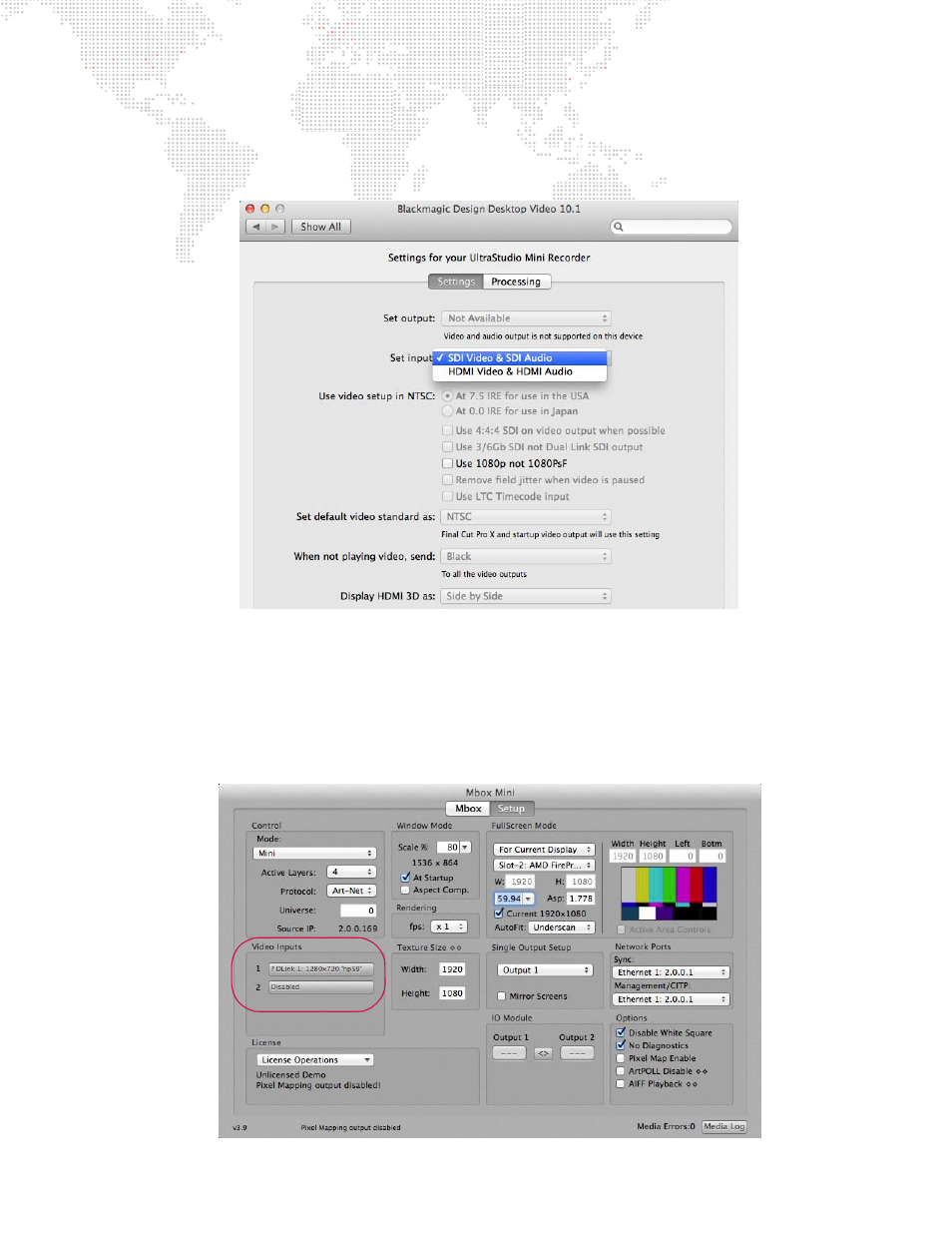Open Set default video standard NTSC dropdown
The image size is (952, 1233).
[526, 517]
